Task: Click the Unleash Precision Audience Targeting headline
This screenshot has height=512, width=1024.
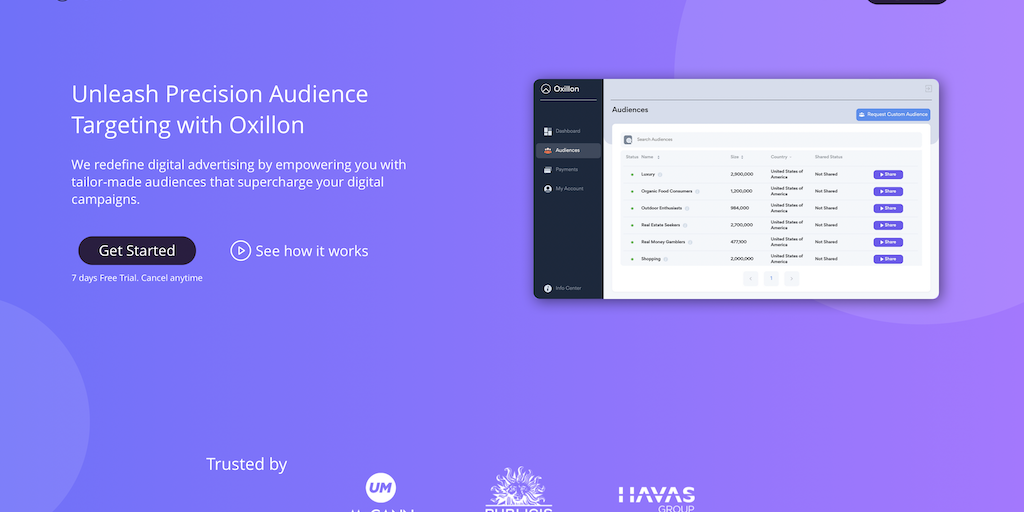Action: coord(219,109)
